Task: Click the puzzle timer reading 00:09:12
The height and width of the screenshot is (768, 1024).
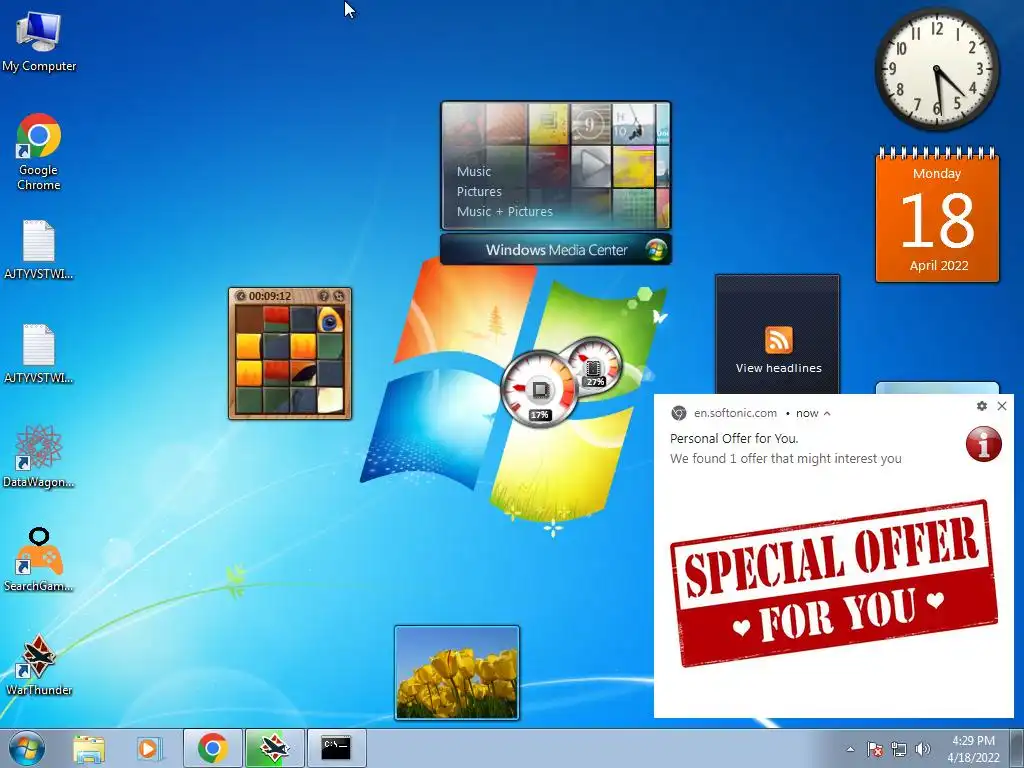Action: pos(270,296)
